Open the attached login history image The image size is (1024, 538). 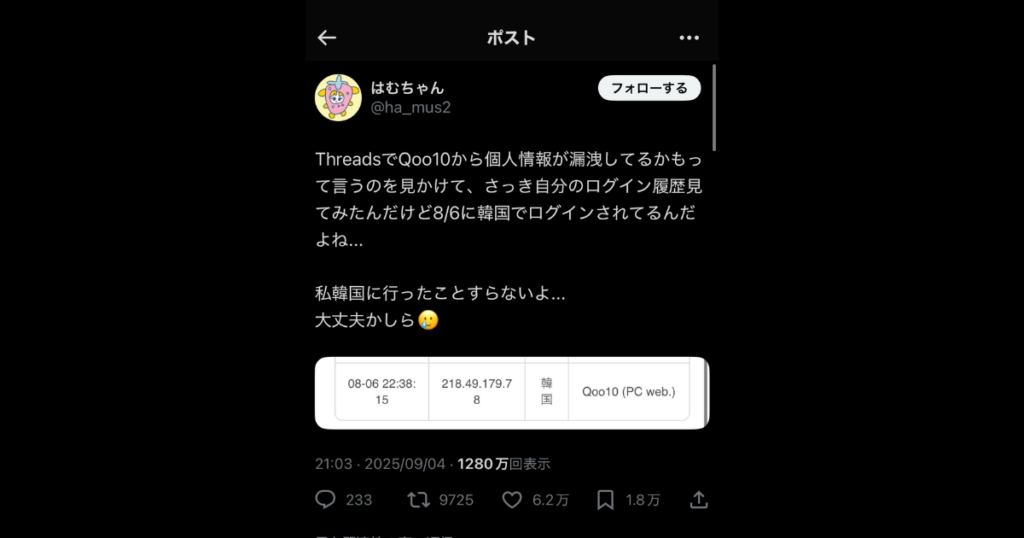pos(512,392)
